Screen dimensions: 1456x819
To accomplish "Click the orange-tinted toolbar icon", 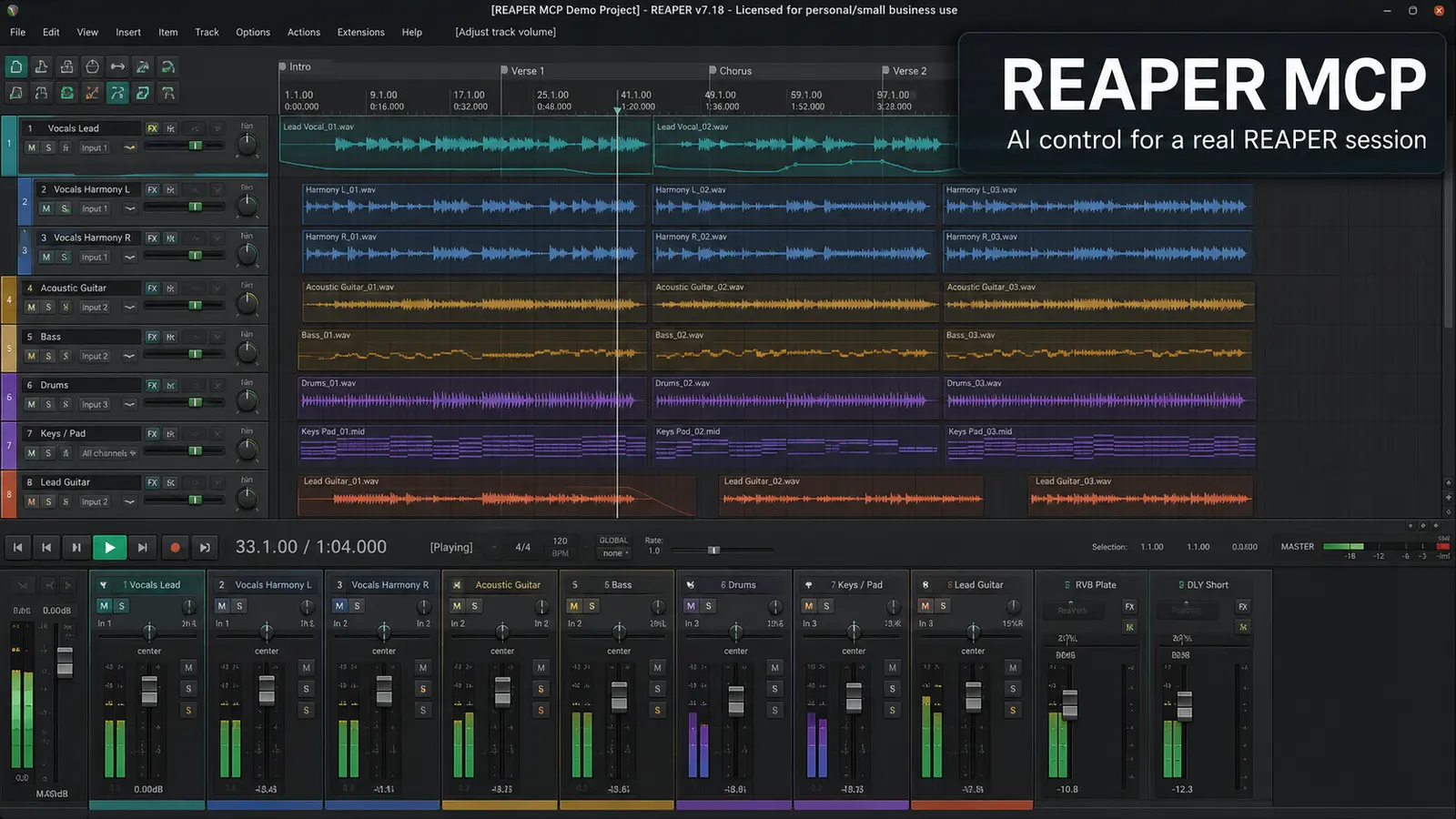I will 92,93.
